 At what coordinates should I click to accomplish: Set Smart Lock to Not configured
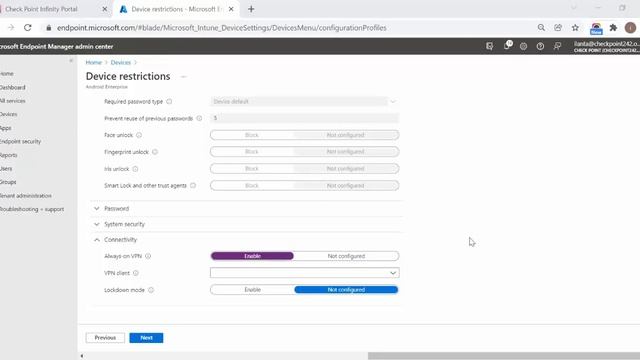(x=346, y=185)
